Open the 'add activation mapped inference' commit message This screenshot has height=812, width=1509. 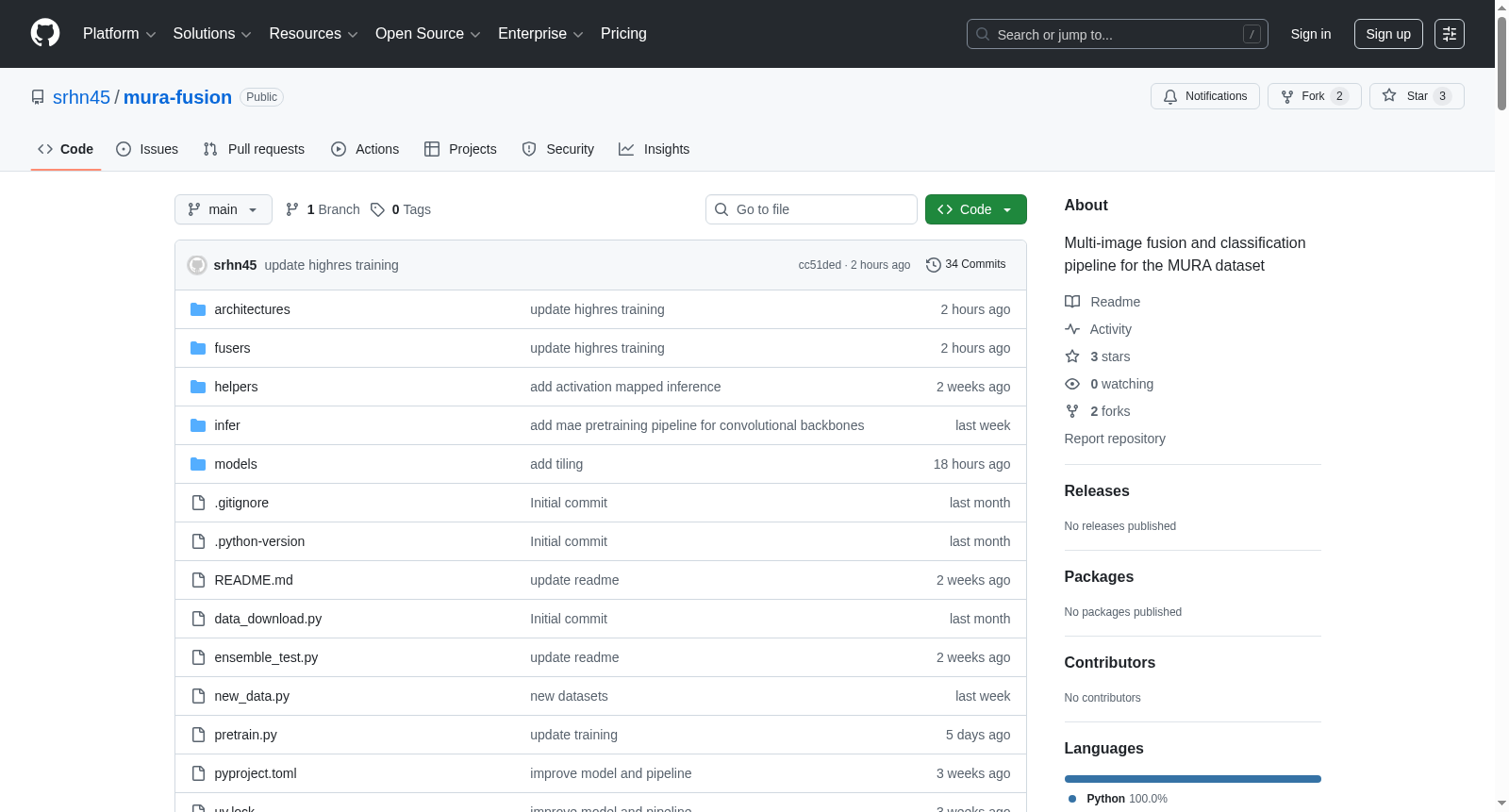click(625, 387)
